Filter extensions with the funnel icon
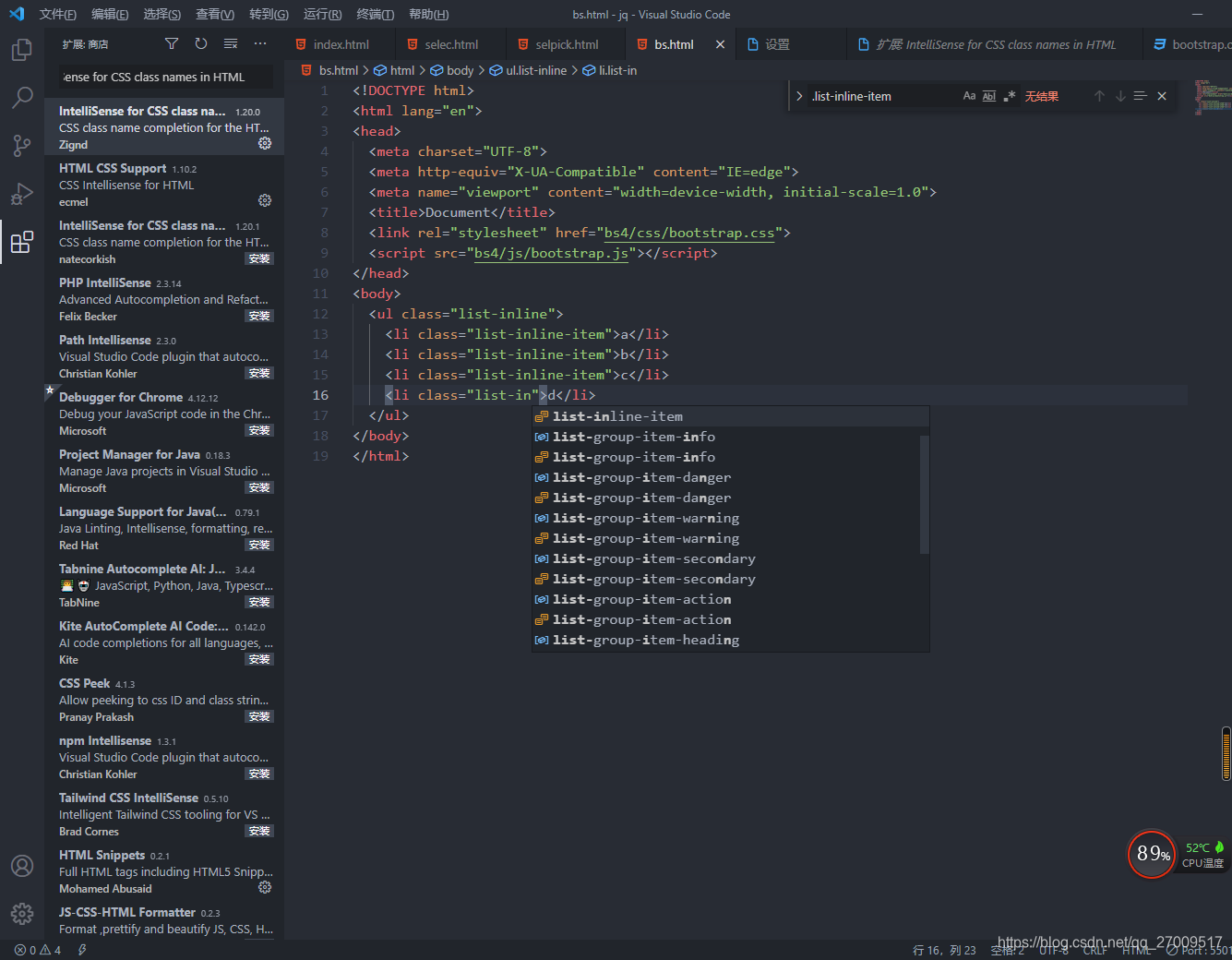Image resolution: width=1232 pixels, height=960 pixels. 172,43
